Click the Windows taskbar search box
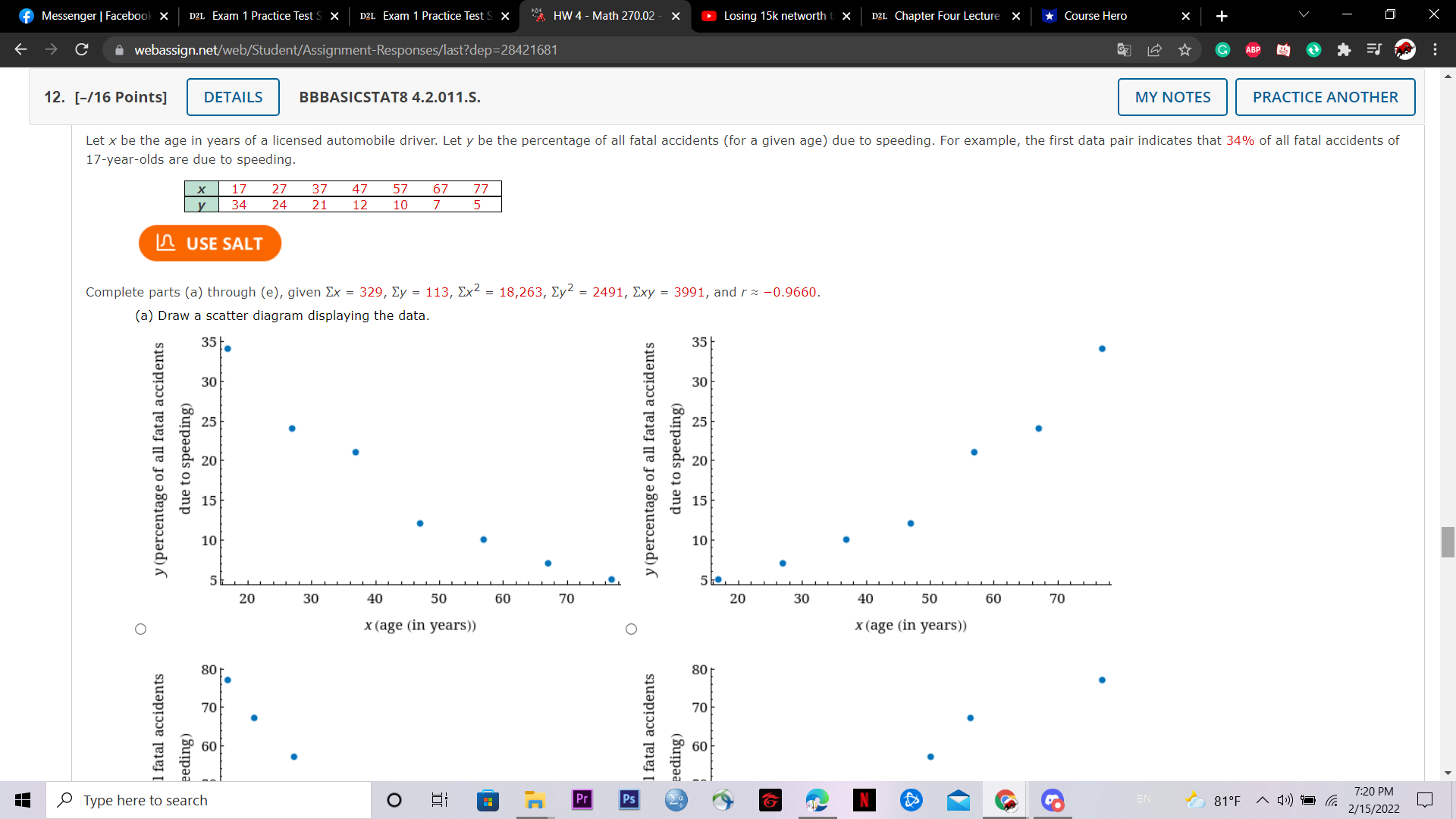The height and width of the screenshot is (819, 1456). pyautogui.click(x=209, y=800)
